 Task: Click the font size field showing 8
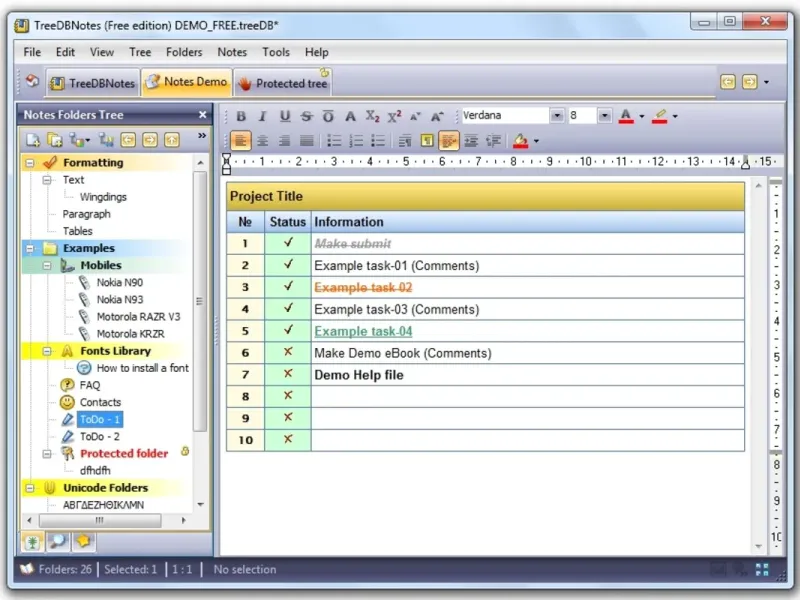582,116
